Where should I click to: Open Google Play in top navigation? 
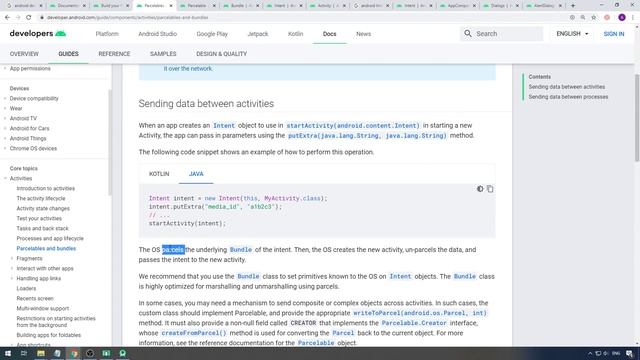pyautogui.click(x=212, y=34)
